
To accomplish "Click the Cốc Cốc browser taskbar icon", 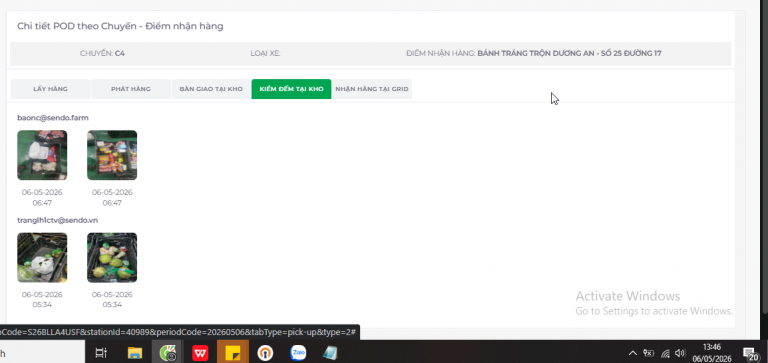I will point(168,353).
